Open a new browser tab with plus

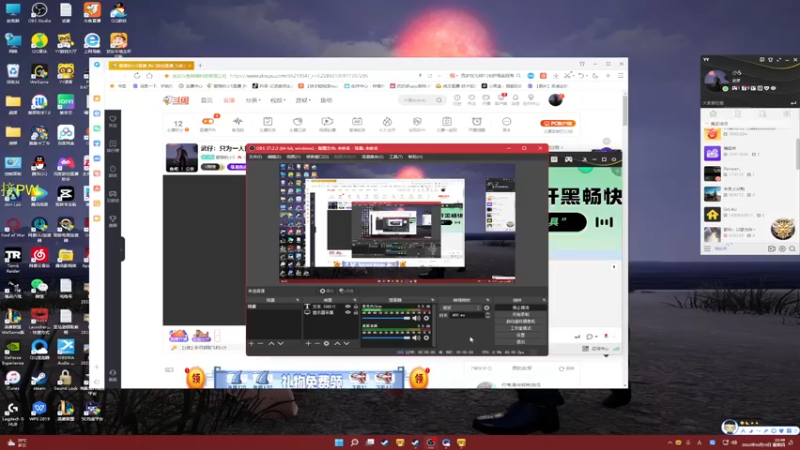click(200, 65)
